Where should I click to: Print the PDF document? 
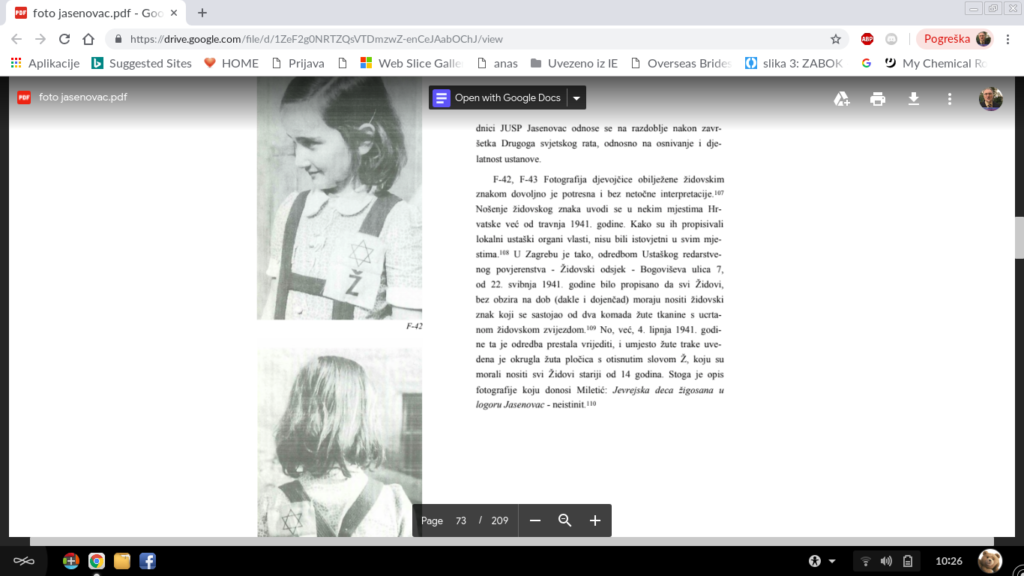(x=878, y=98)
